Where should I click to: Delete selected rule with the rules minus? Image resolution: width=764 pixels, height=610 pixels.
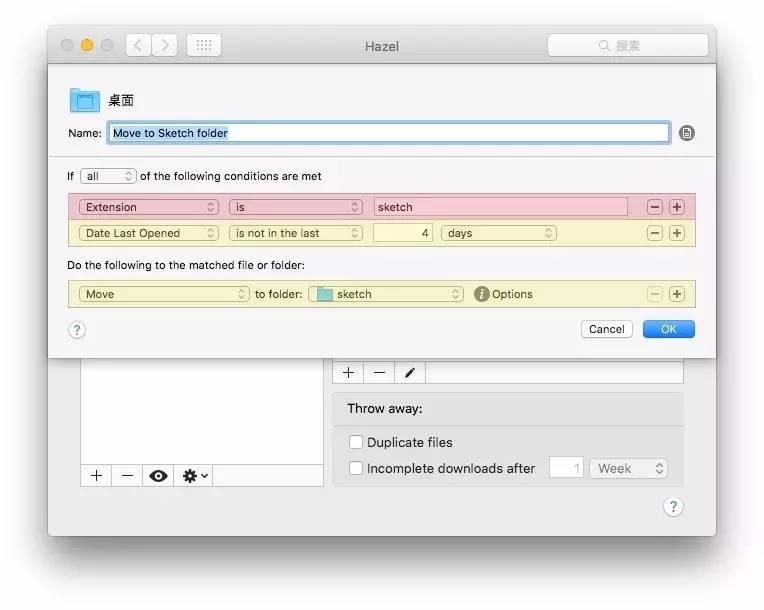[x=379, y=373]
